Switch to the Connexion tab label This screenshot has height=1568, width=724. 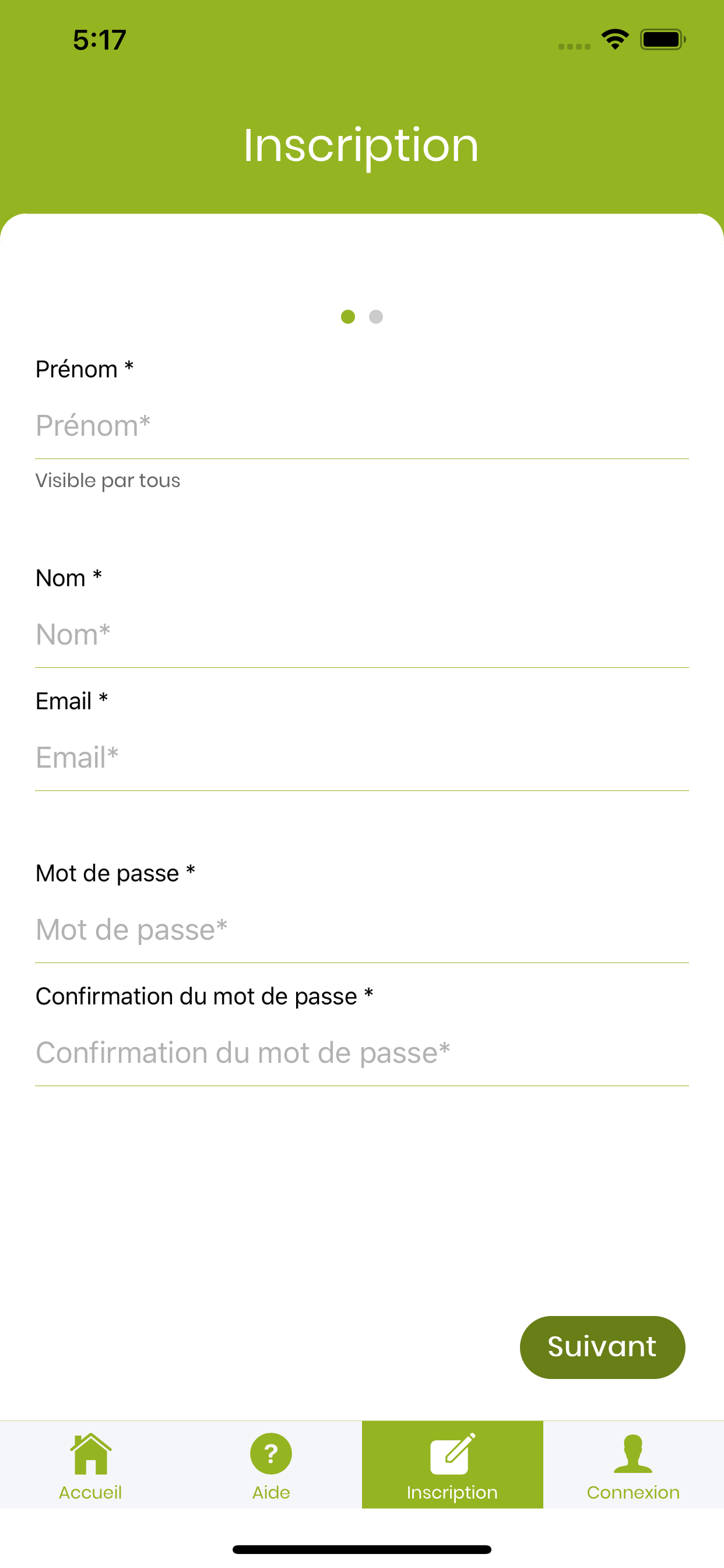(x=632, y=1493)
